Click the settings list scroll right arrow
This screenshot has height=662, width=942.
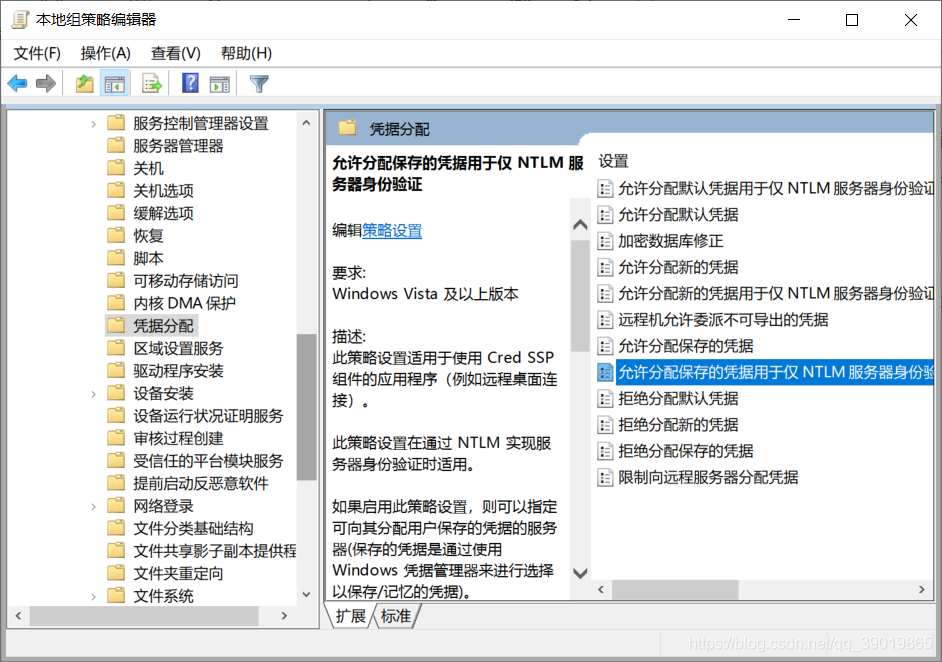[x=922, y=590]
